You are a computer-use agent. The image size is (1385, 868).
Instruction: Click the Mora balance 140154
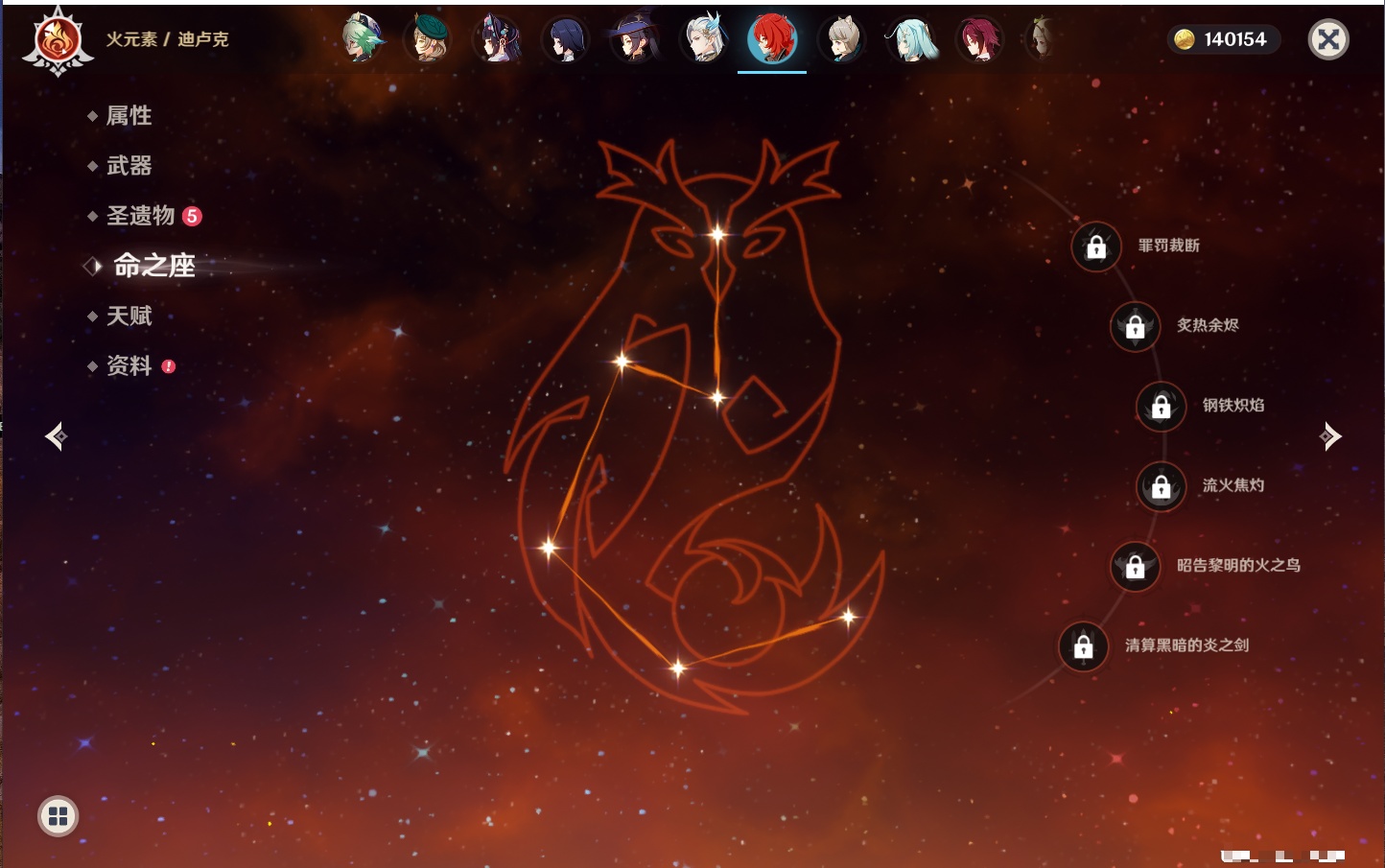(x=1235, y=39)
